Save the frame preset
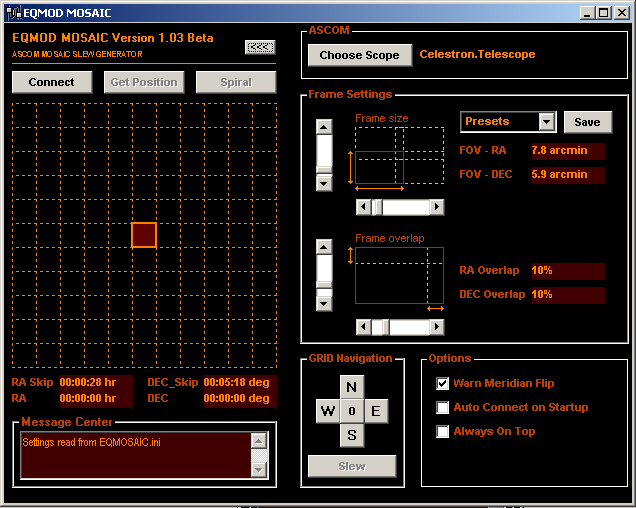 pos(587,122)
